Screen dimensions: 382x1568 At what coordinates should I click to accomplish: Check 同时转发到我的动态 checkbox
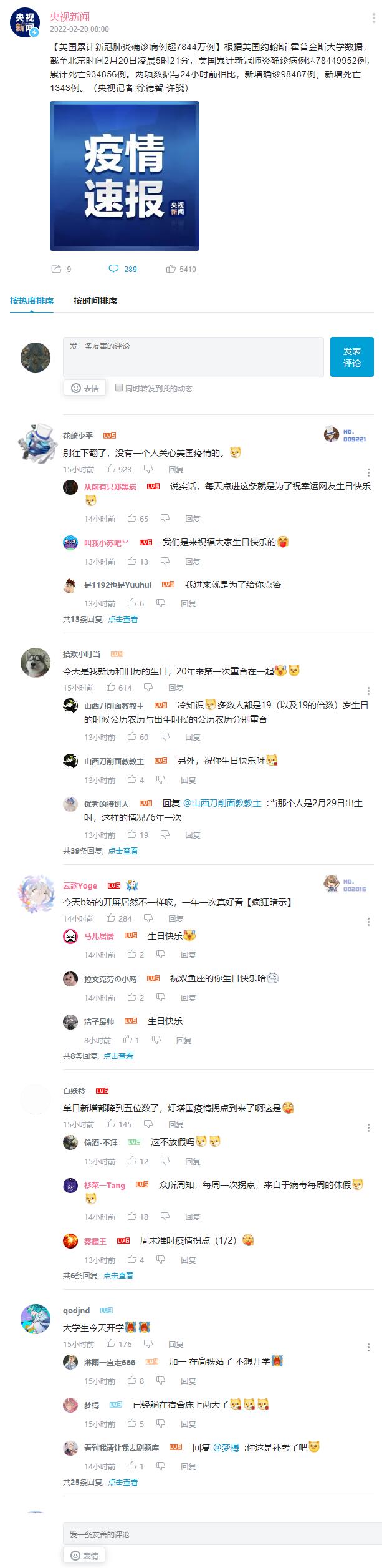(119, 387)
